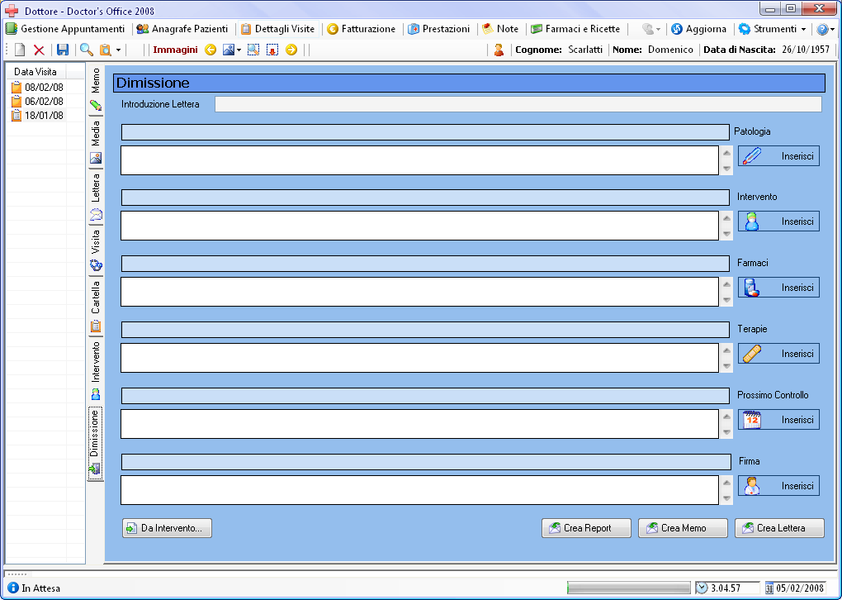Open Gestione Appuntamenti menu

coord(65,29)
